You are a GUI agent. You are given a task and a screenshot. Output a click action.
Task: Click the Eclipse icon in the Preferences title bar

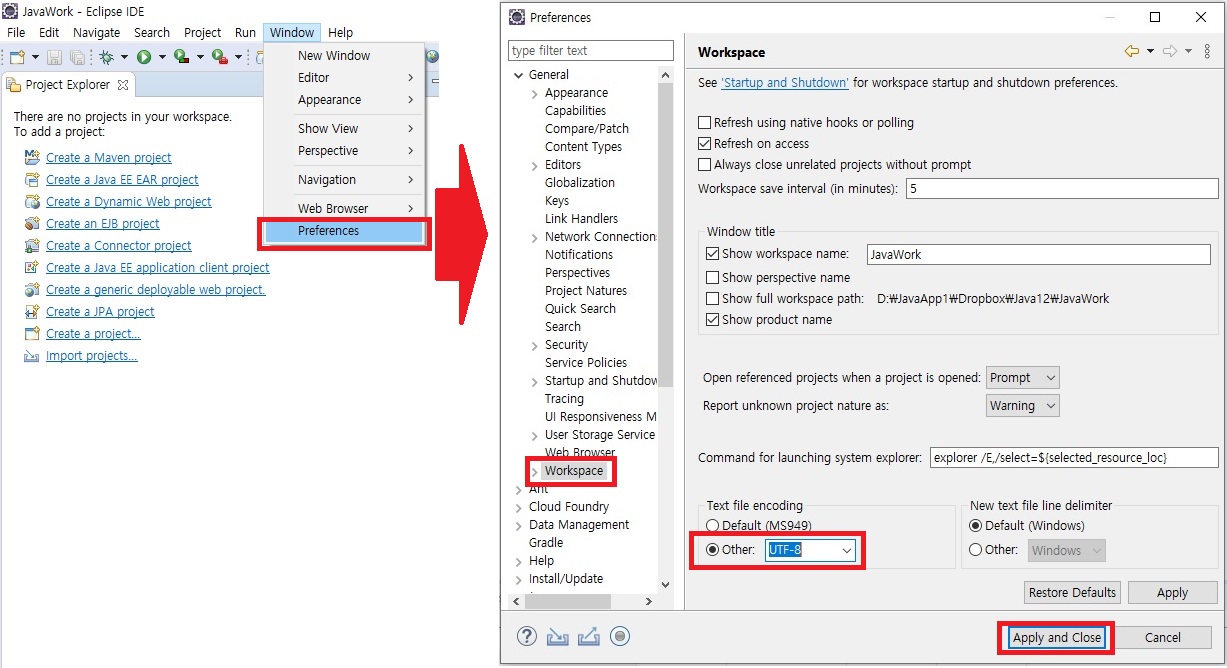point(517,17)
